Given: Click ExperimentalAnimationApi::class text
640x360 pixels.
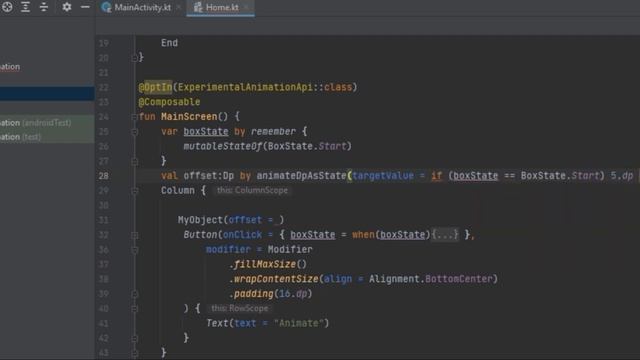Looking at the screenshot, I should 265,87.
